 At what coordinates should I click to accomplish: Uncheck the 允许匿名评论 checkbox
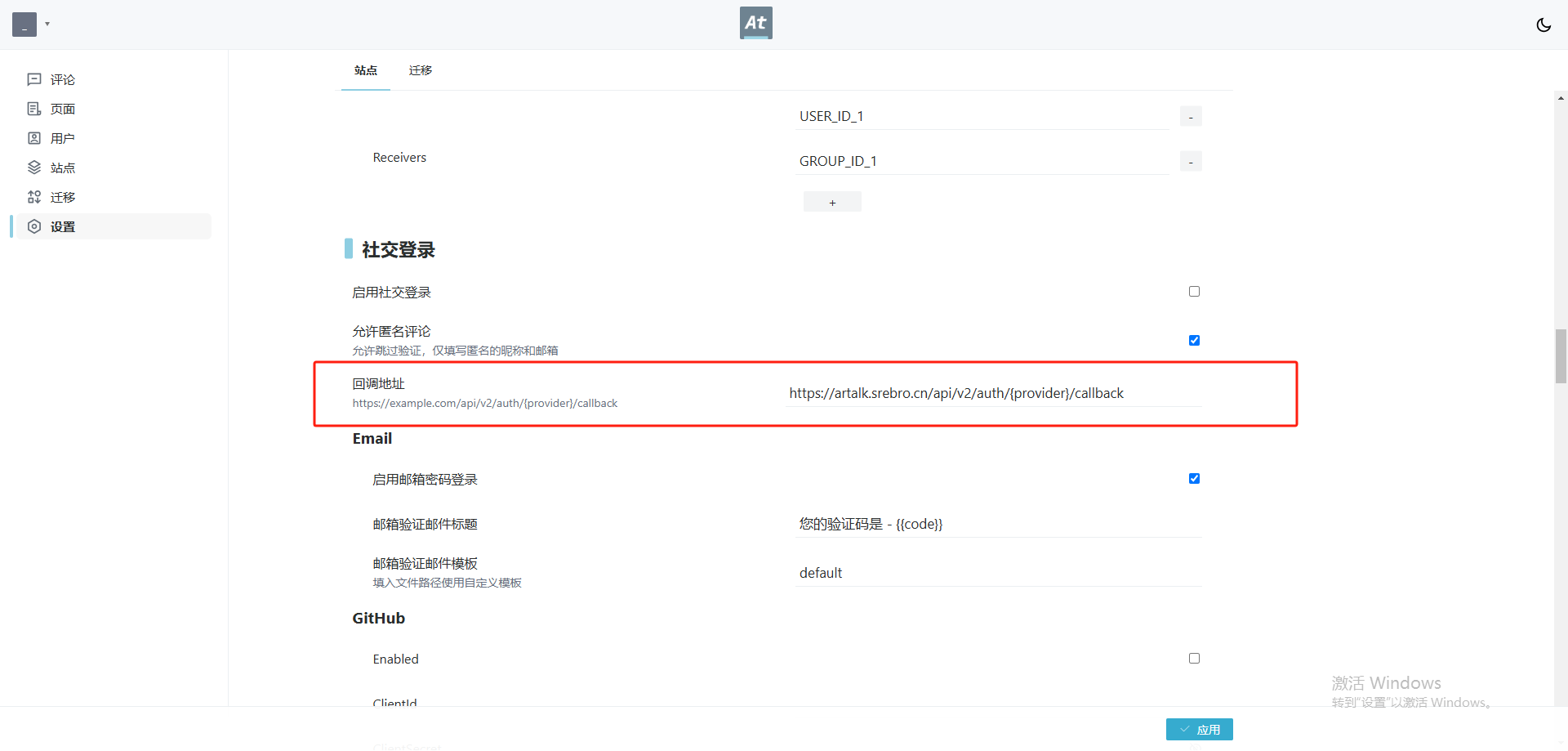point(1194,341)
